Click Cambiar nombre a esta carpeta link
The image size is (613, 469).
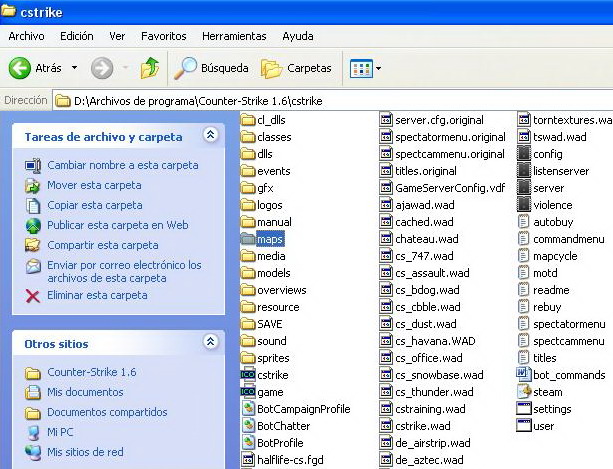click(122, 165)
